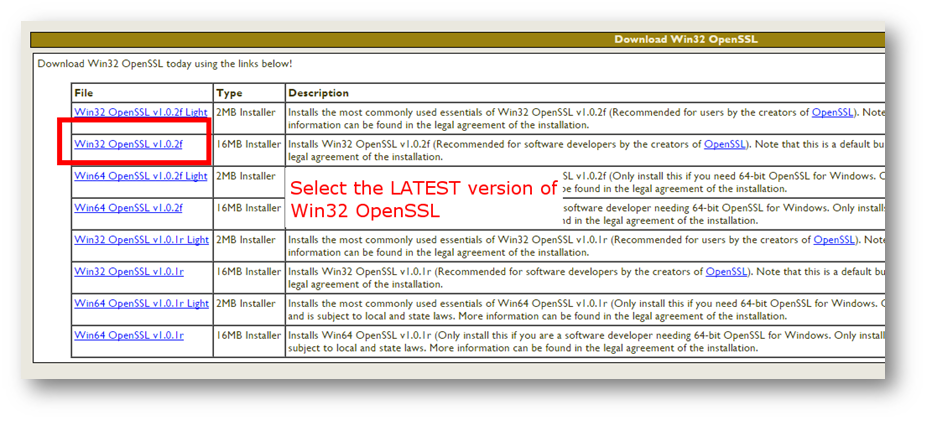The image size is (927, 421).
Task: Follow OpenSSL link in Win32 v1.0.2f Light description
Action: 832,113
